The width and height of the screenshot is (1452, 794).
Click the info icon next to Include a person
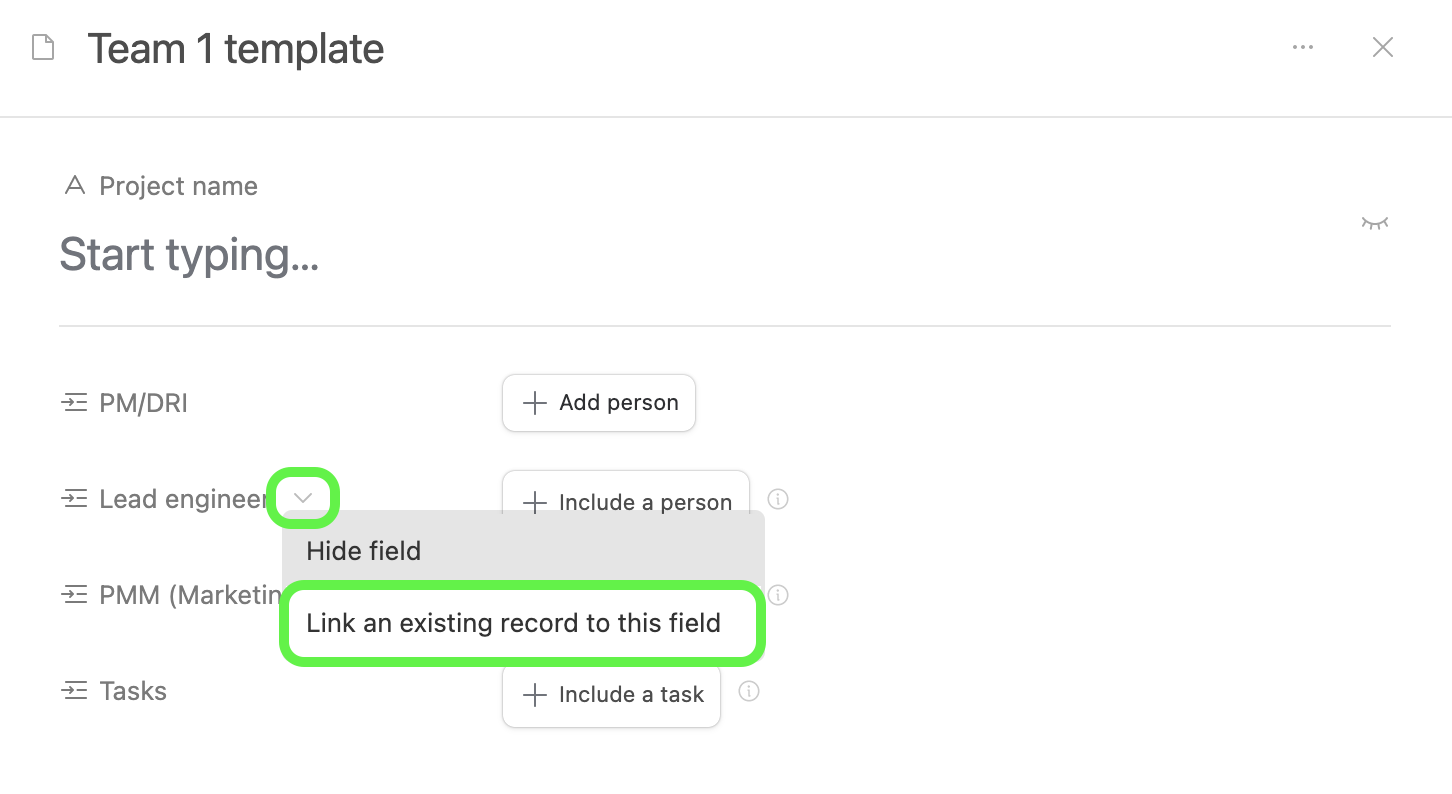778,499
